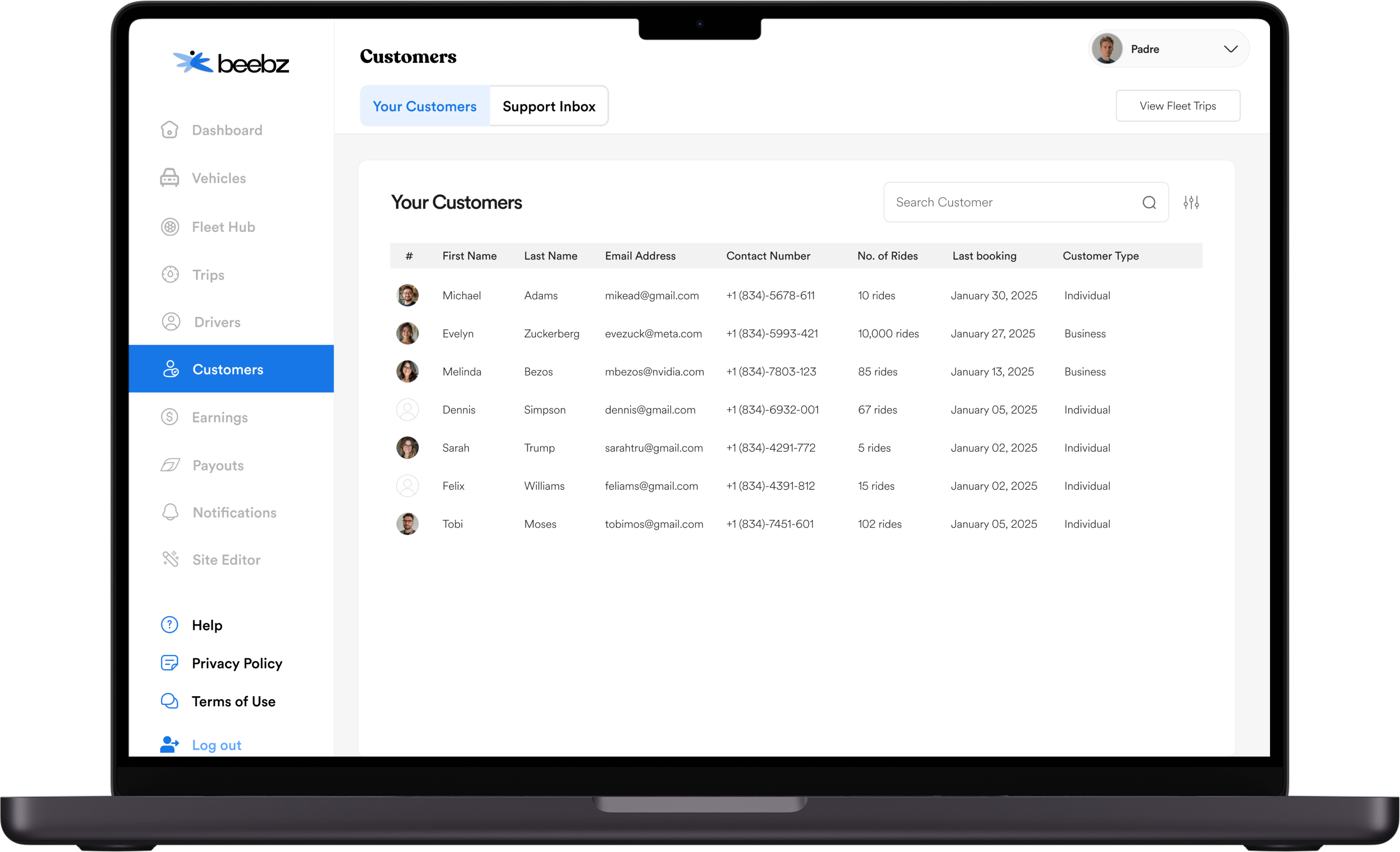Click Evelyn Zuckerberg's avatar photo
The height and width of the screenshot is (852, 1400).
(x=407, y=333)
